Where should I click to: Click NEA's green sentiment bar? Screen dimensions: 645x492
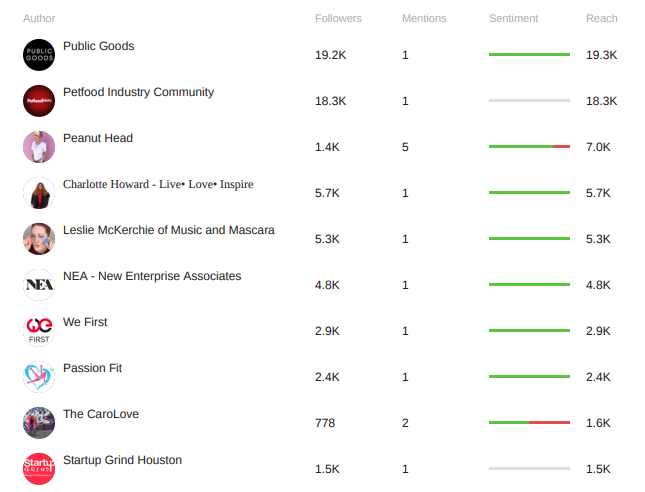[x=529, y=285]
